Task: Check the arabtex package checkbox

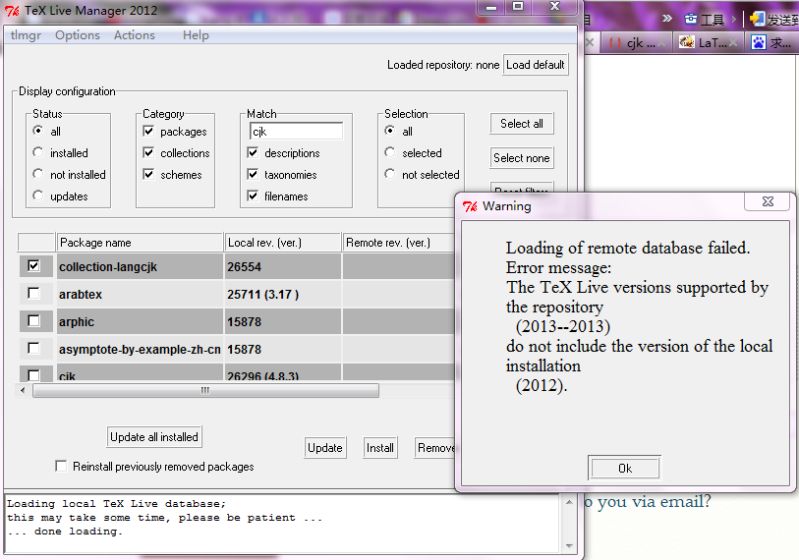Action: click(34, 294)
